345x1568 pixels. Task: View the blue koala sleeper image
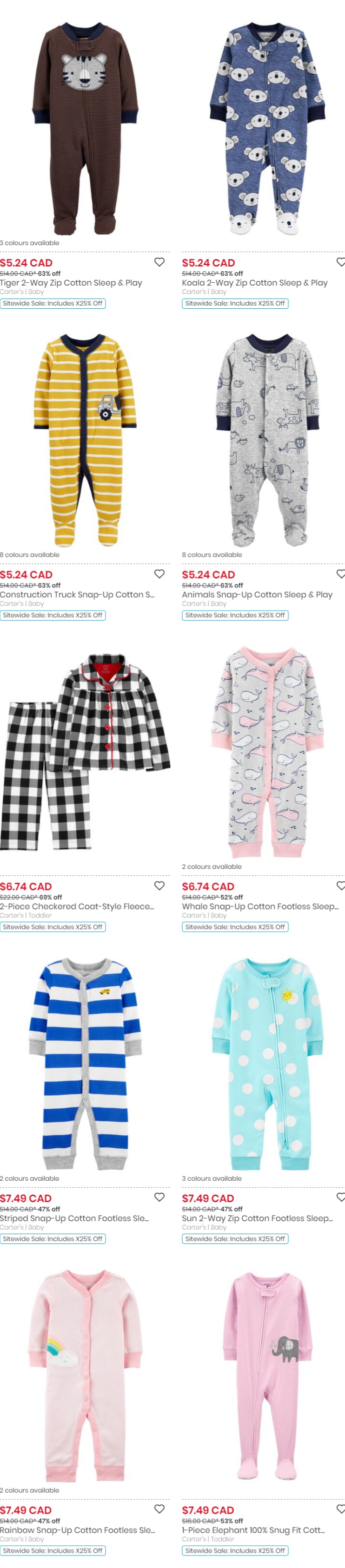click(267, 129)
